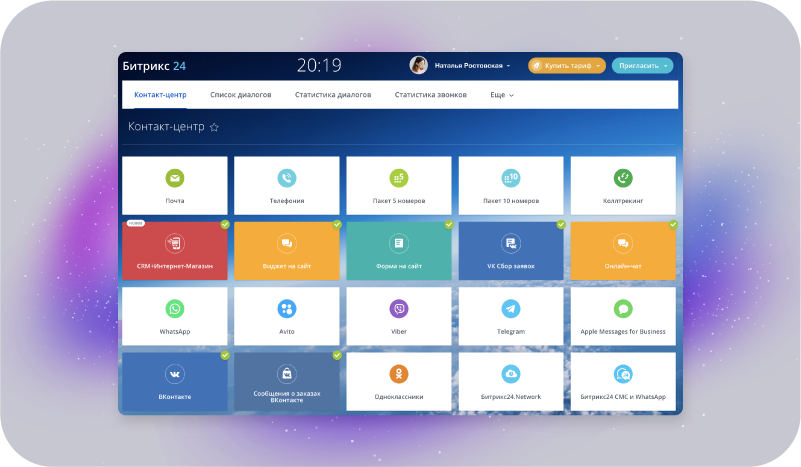Viewport: 801px width, 467px height.
Task: Open Apple Messages for Business icon
Action: click(623, 309)
